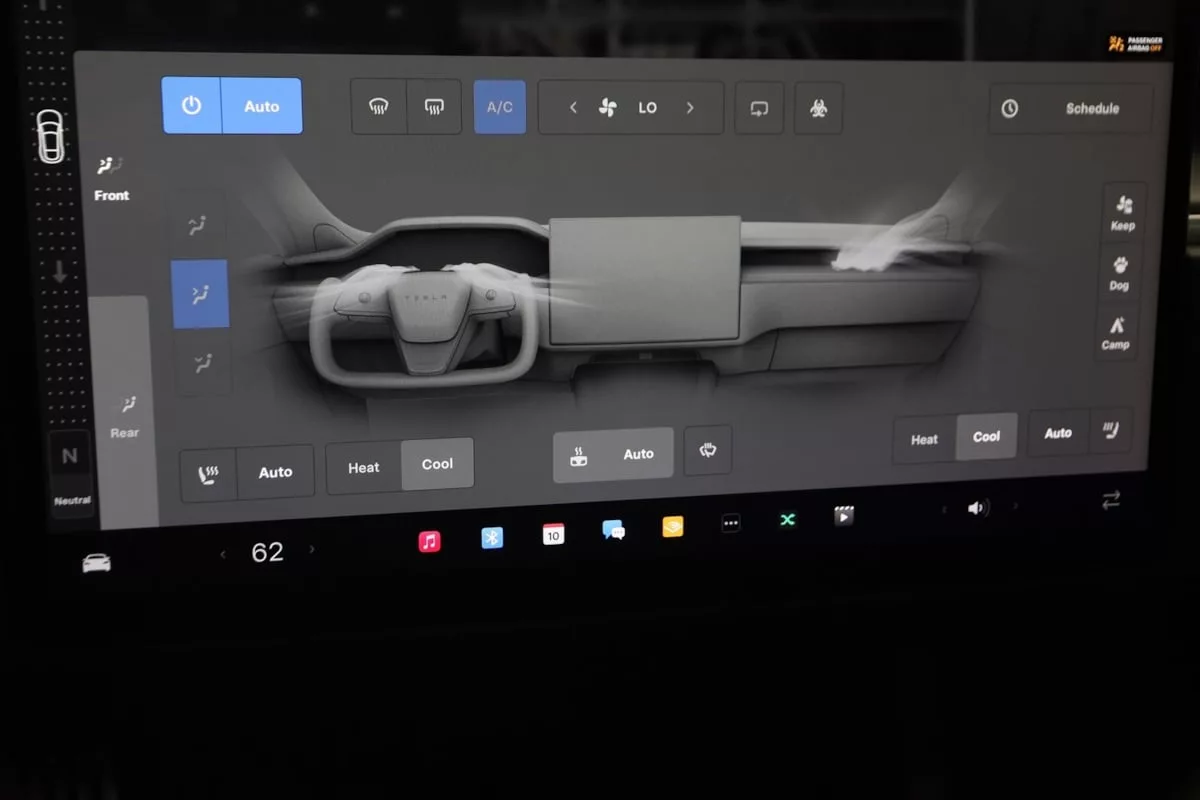Tap the front windshield defrost icon
Image resolution: width=1200 pixels, height=800 pixels.
pos(379,107)
